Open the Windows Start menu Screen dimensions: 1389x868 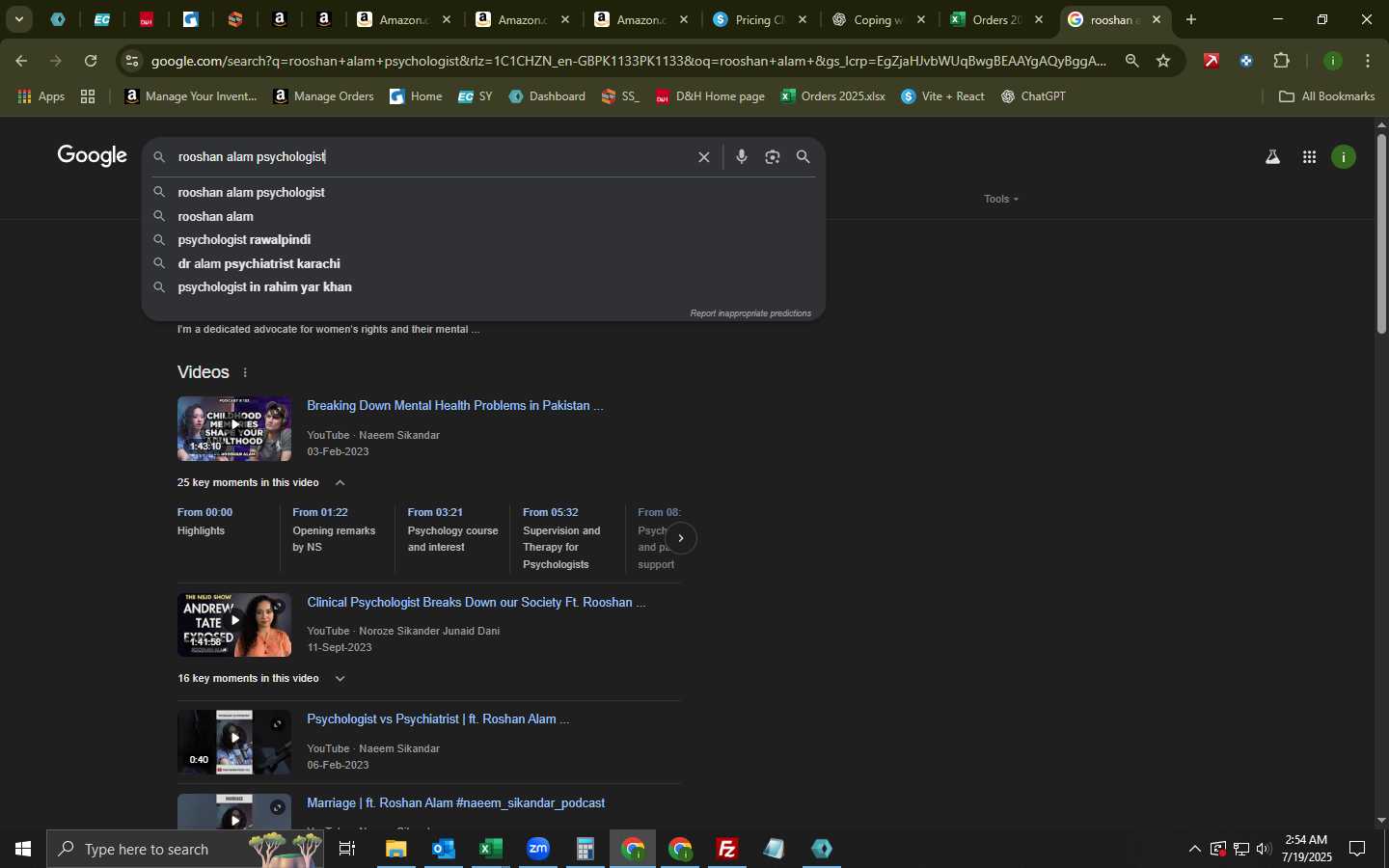[x=23, y=849]
